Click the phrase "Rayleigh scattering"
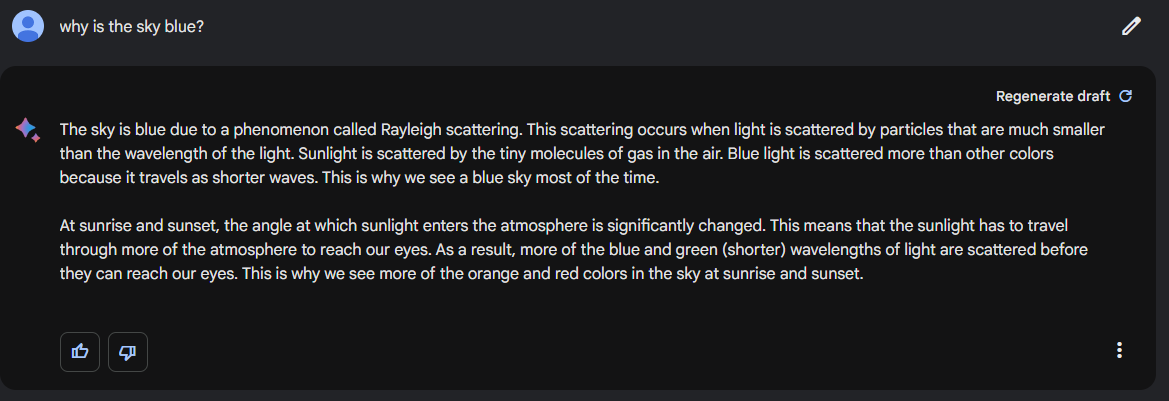The height and width of the screenshot is (401, 1169). (x=453, y=130)
